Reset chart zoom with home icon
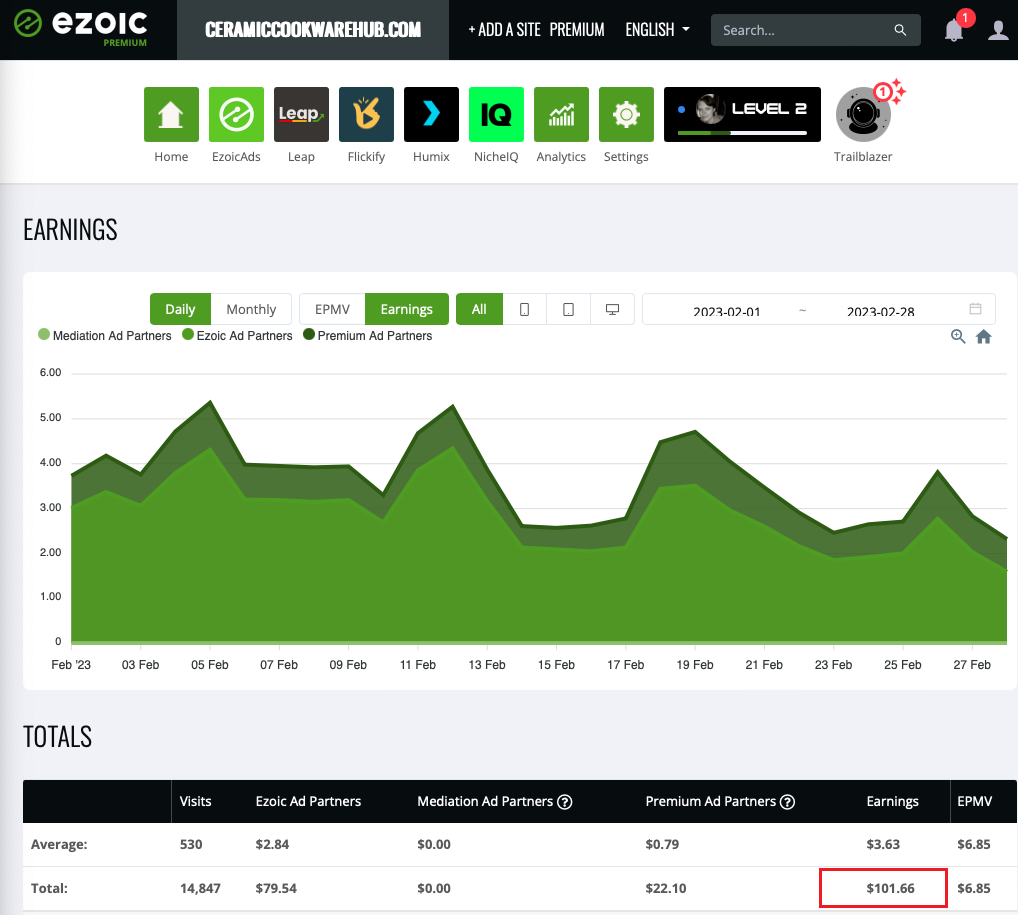This screenshot has width=1018, height=915. tap(984, 336)
